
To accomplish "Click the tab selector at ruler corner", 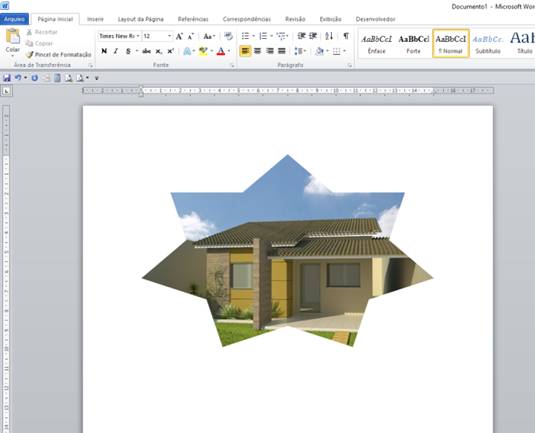I will pyautogui.click(x=6, y=91).
